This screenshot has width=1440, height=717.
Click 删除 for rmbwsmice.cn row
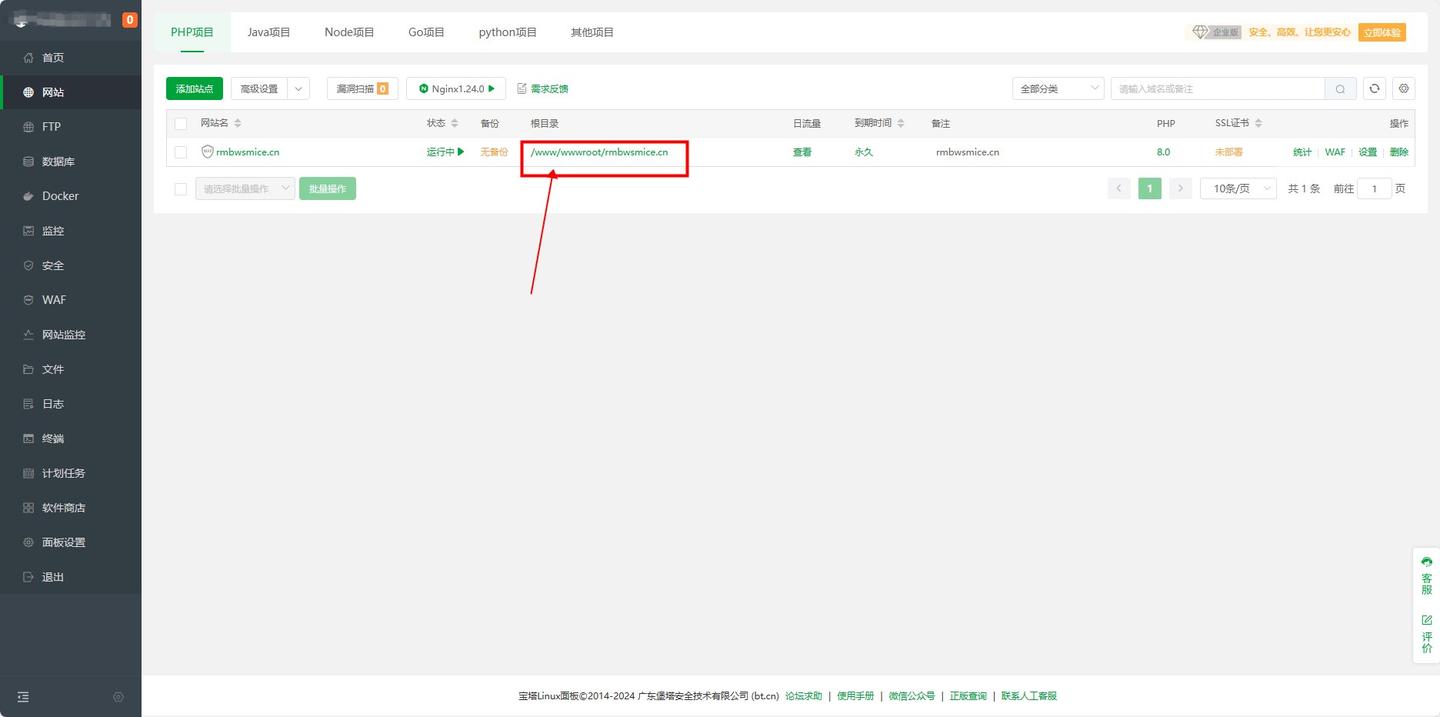pos(1399,152)
